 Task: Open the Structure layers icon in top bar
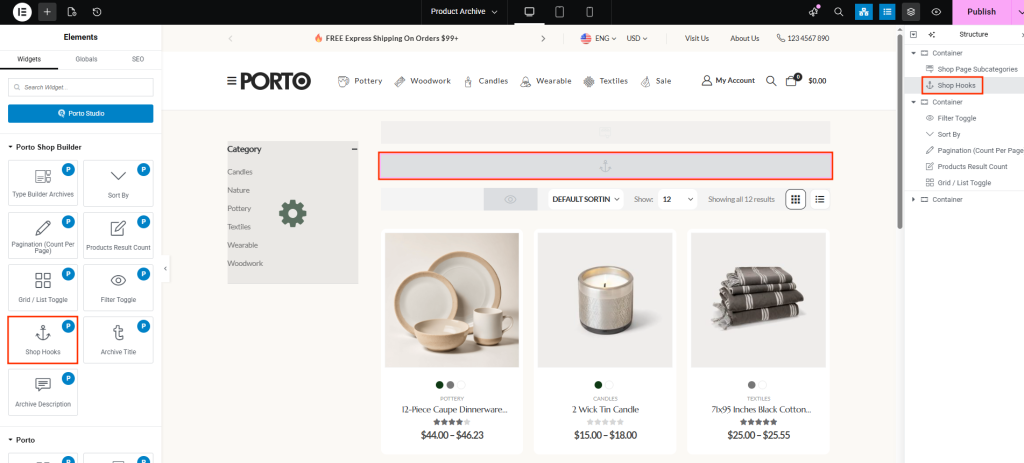point(910,12)
